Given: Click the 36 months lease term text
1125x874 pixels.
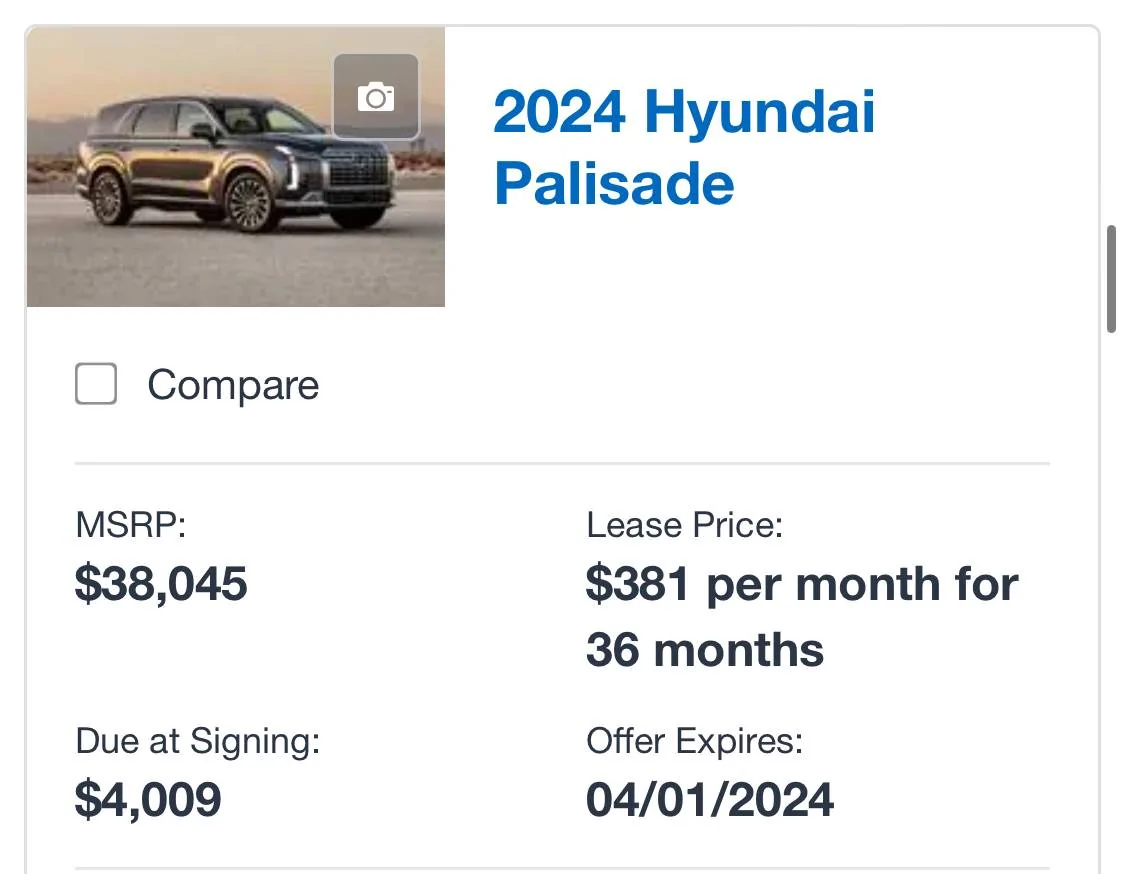Looking at the screenshot, I should (705, 650).
